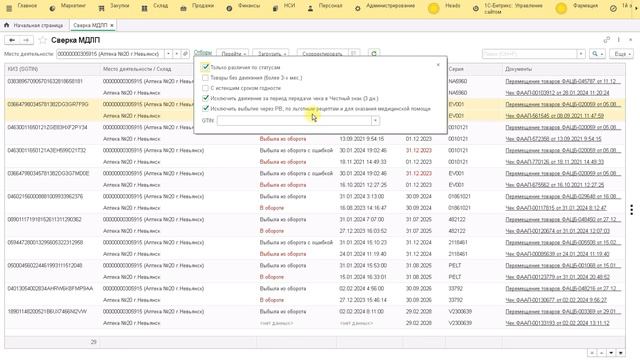Click the GTIN filter input field

[x=294, y=120]
